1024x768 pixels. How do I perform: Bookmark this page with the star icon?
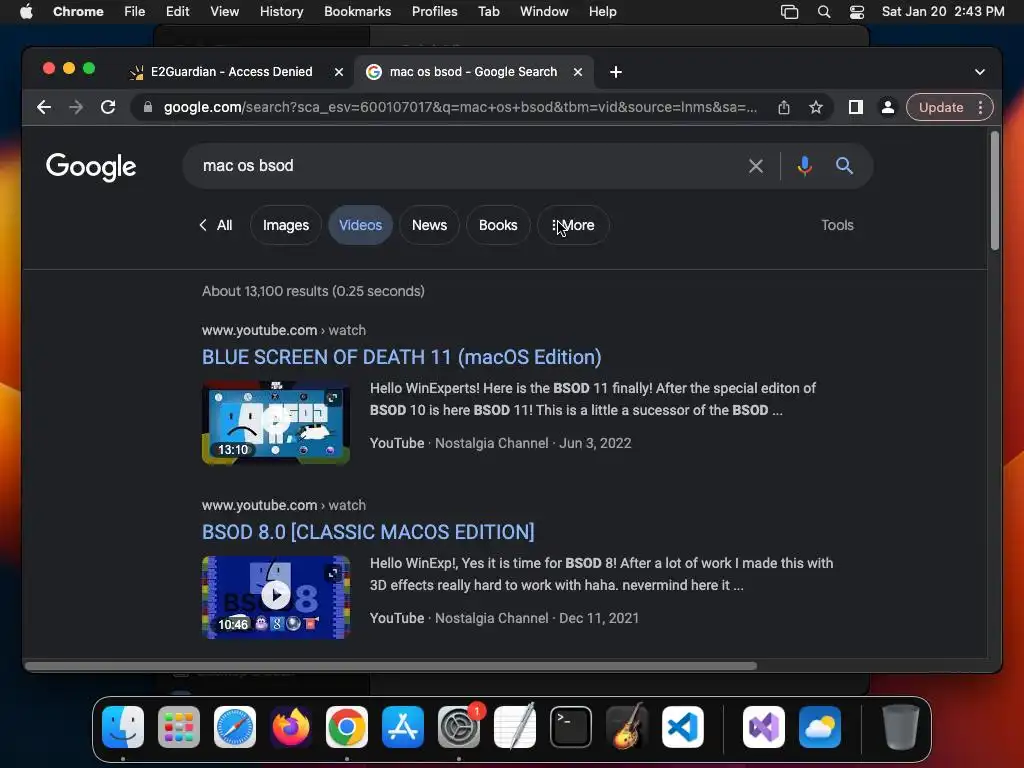[x=816, y=107]
